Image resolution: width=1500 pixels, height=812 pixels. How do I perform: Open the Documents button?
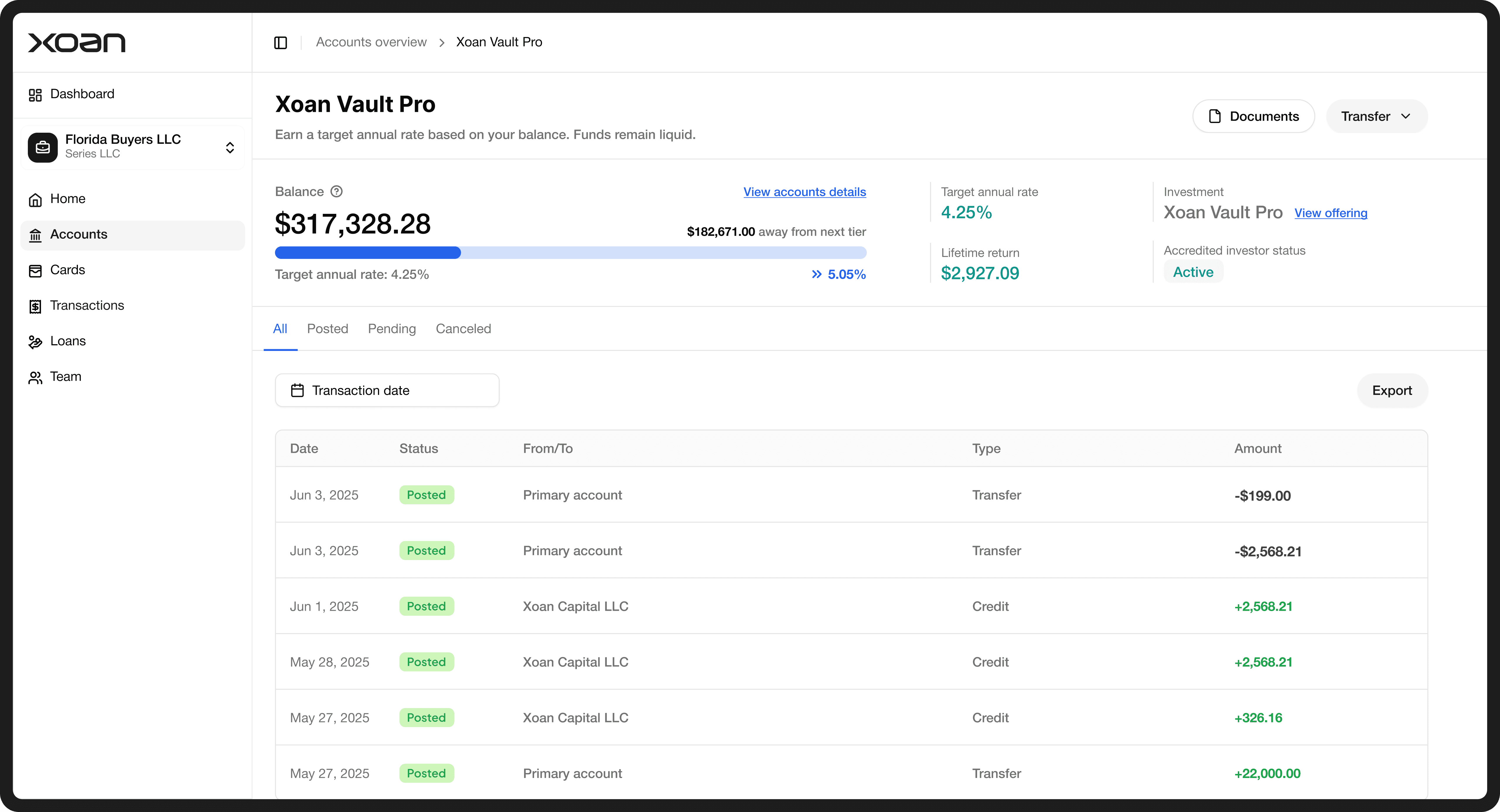(1253, 116)
